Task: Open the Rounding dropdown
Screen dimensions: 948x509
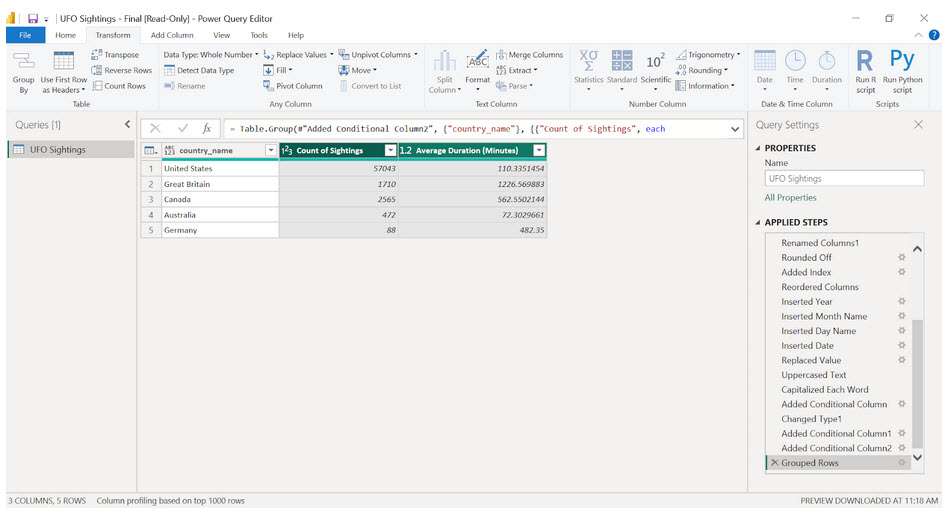Action: 726,70
